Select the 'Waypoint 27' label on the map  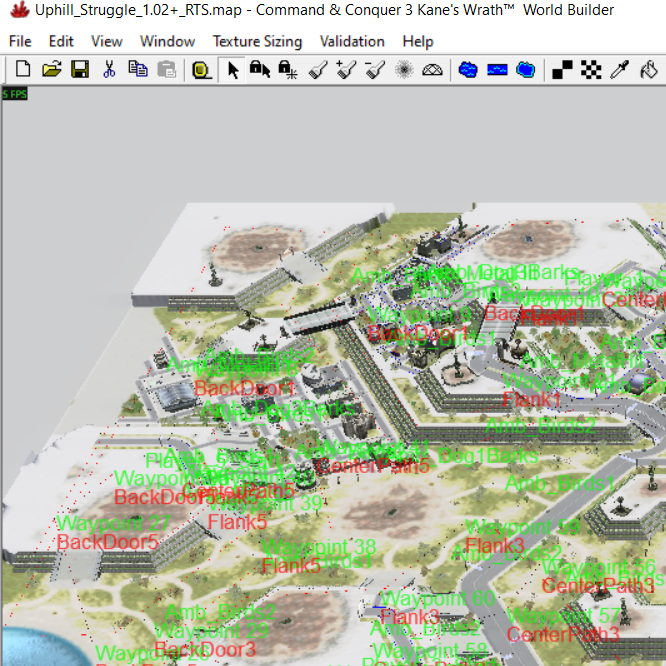[113, 523]
